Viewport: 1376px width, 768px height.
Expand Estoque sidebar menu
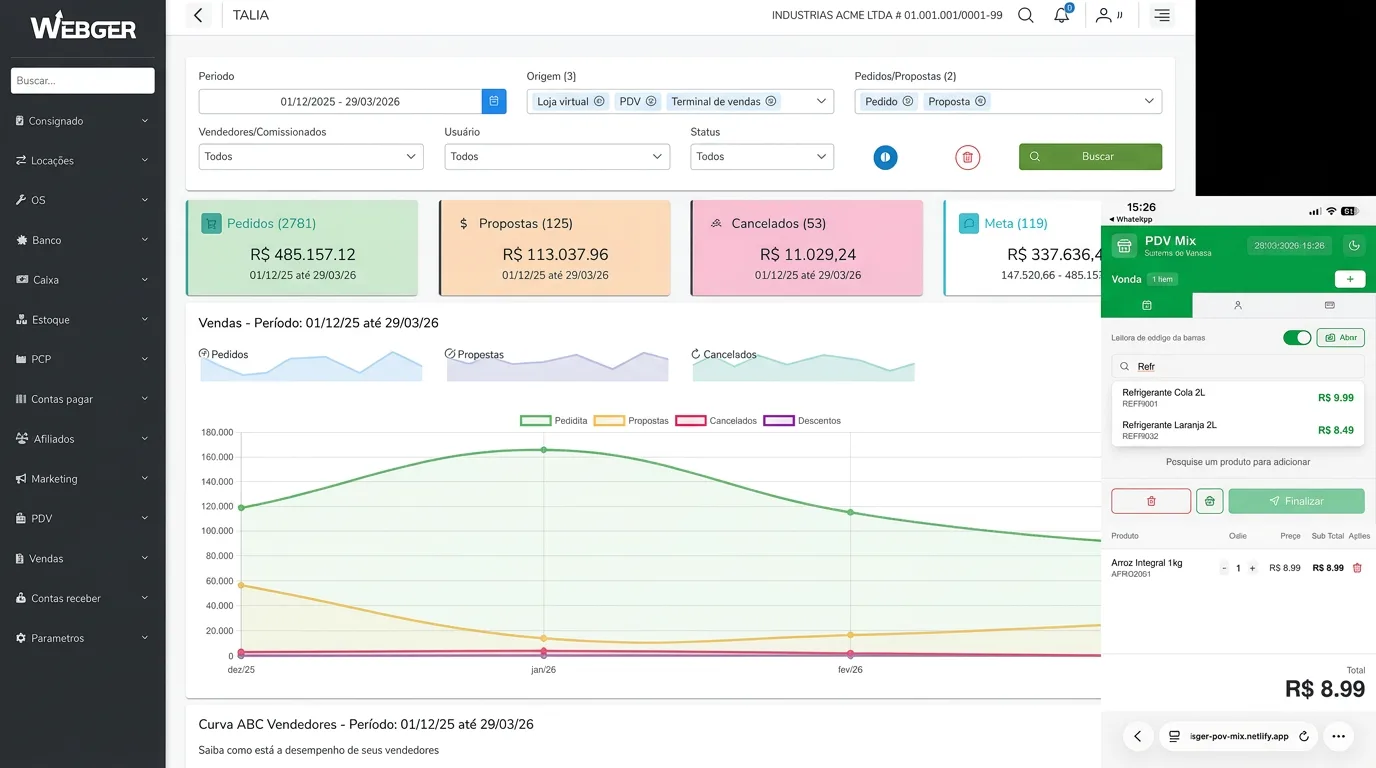pyautogui.click(x=82, y=320)
